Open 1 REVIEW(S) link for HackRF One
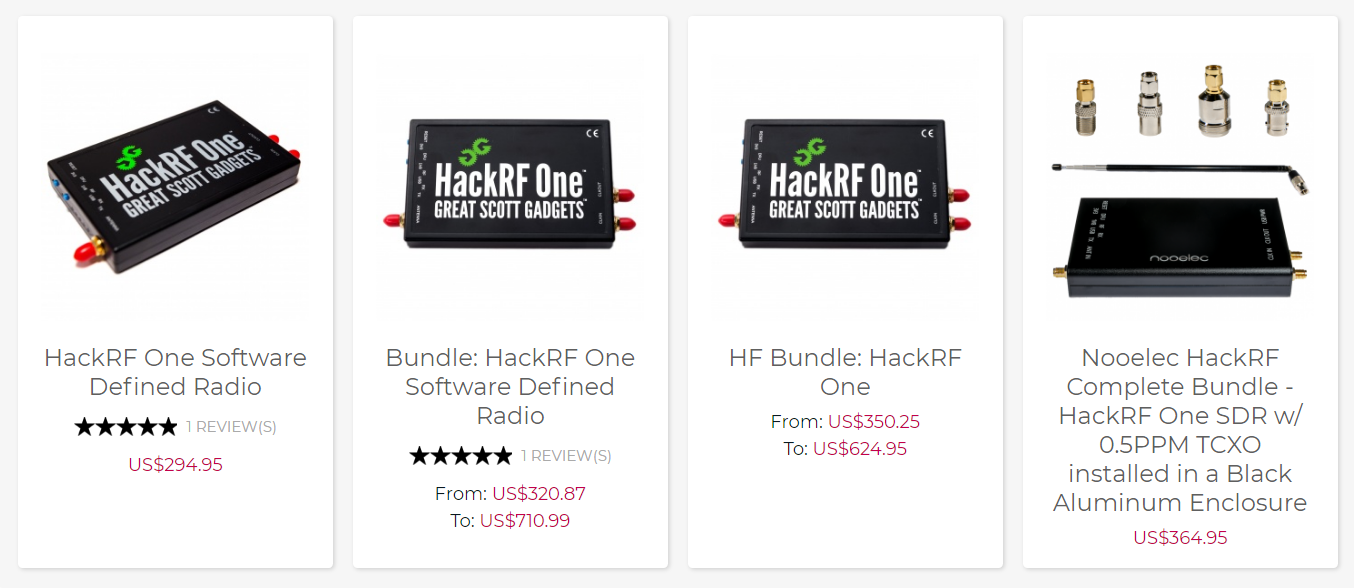The height and width of the screenshot is (588, 1354). pyautogui.click(x=231, y=427)
